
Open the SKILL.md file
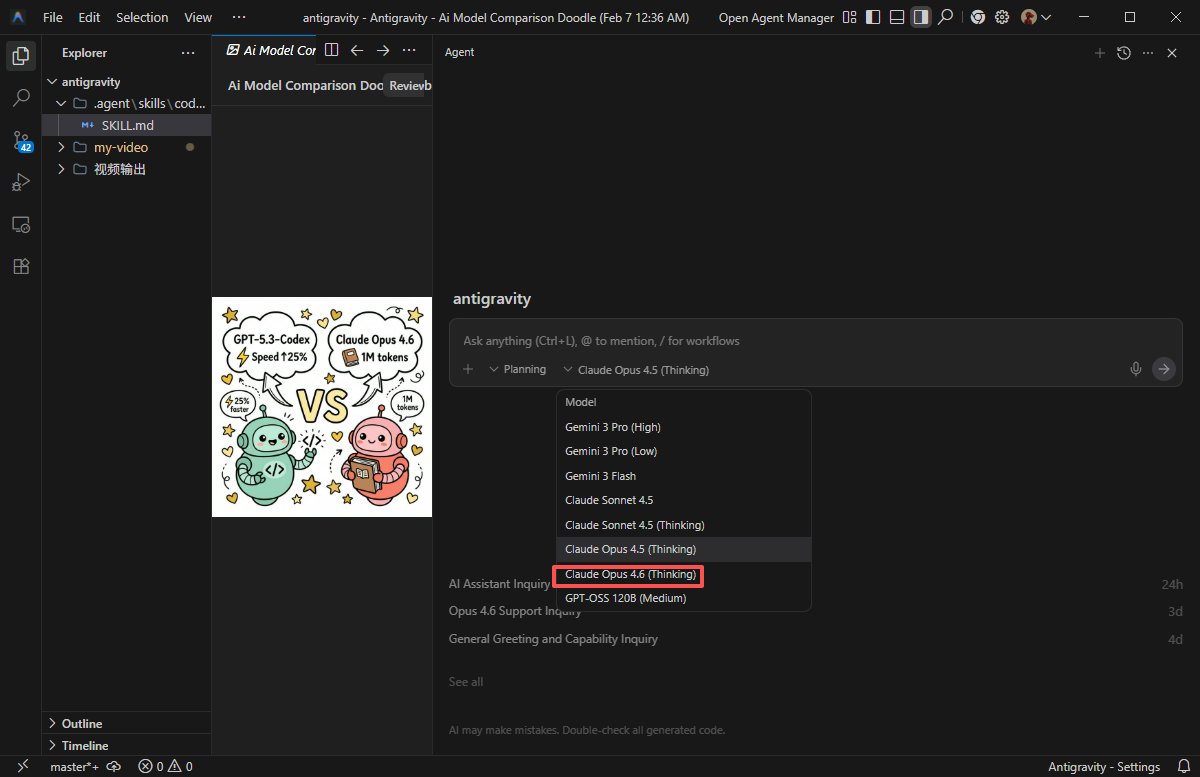click(x=127, y=125)
